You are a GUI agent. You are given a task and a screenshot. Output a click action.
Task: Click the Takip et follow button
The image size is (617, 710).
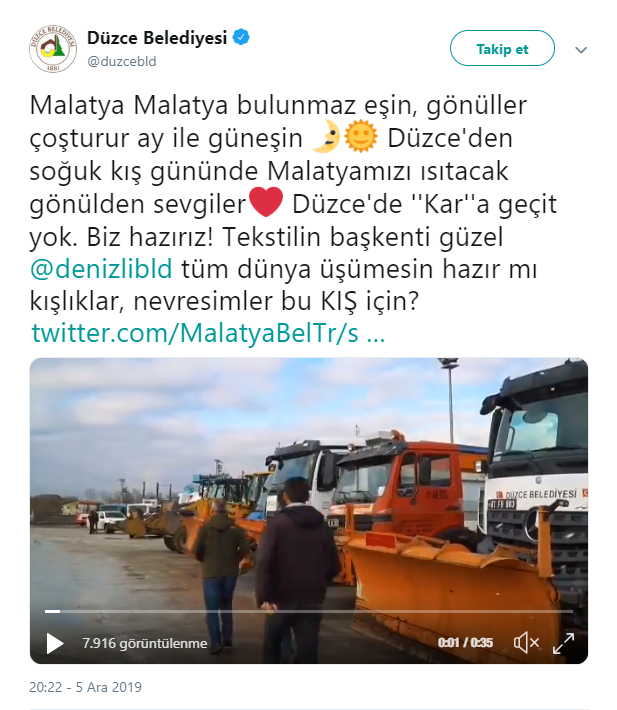(502, 48)
